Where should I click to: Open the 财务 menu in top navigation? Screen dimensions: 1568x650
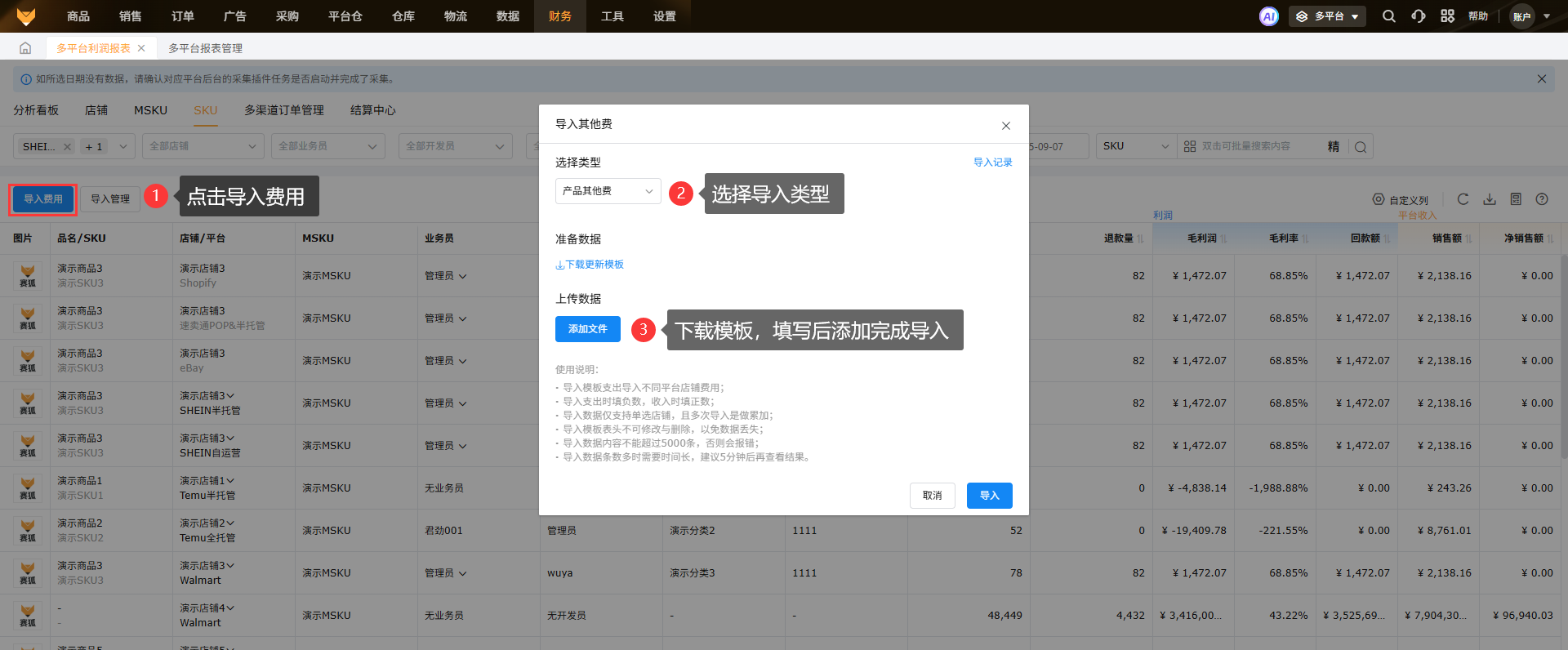pos(560,16)
